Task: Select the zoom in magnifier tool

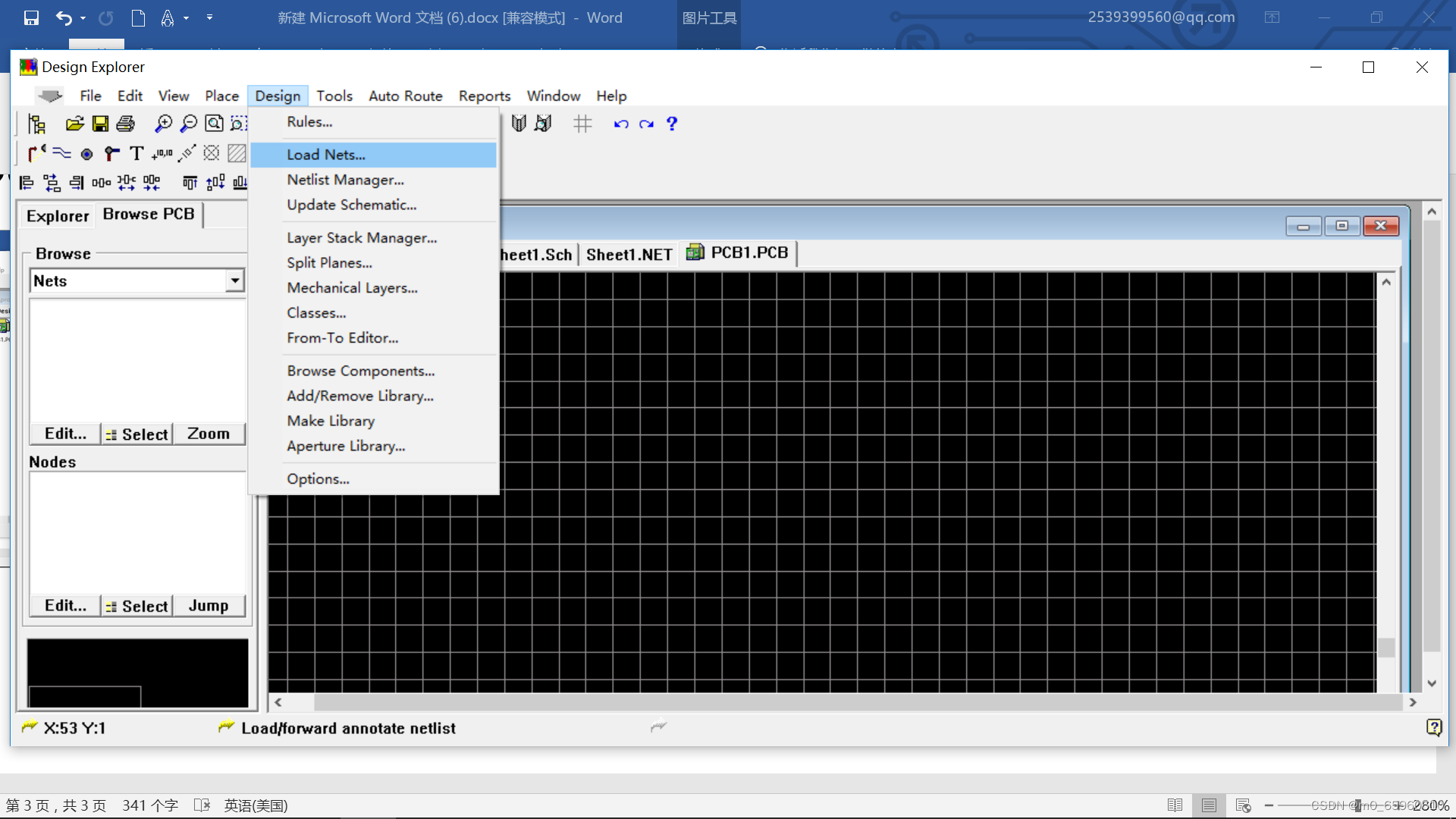Action: 163,124
